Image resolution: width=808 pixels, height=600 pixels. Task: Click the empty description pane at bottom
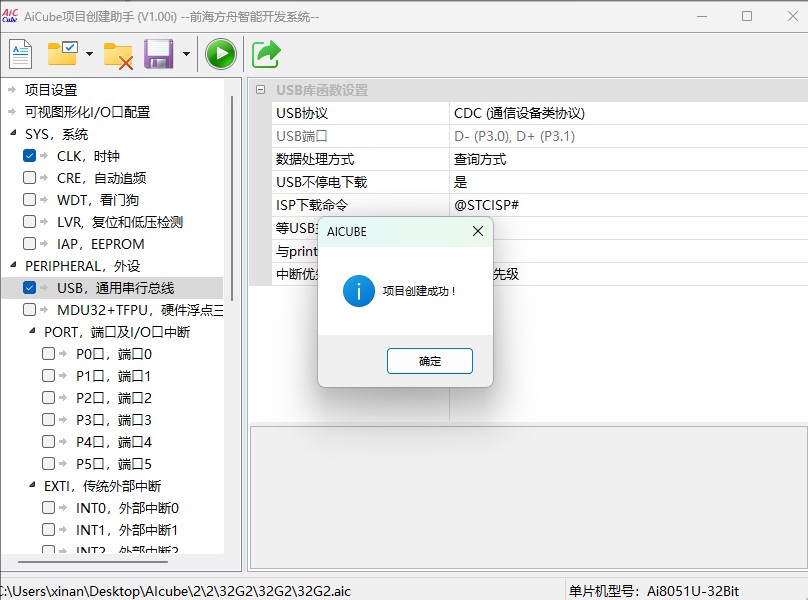(529, 497)
